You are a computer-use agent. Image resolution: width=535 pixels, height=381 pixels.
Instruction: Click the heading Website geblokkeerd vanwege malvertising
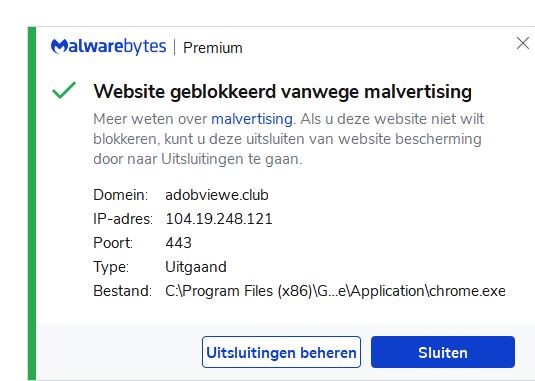click(283, 91)
